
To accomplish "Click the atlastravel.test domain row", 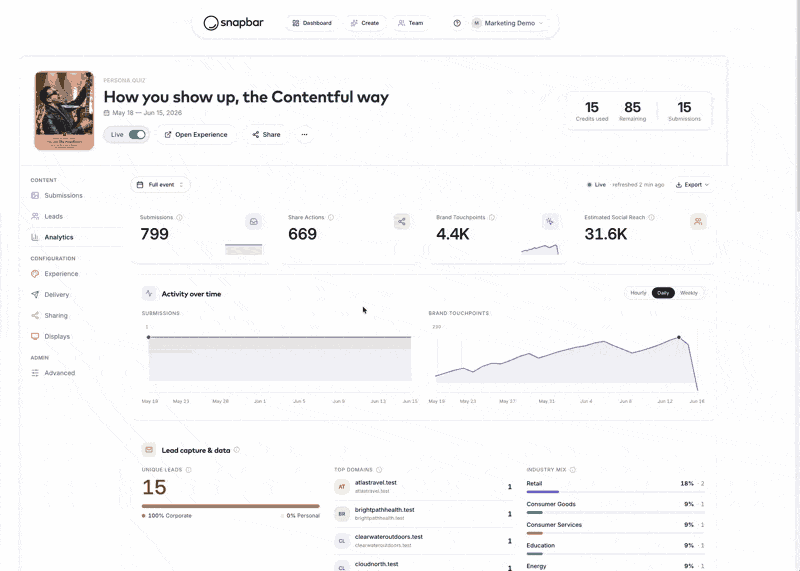I will click(423, 487).
